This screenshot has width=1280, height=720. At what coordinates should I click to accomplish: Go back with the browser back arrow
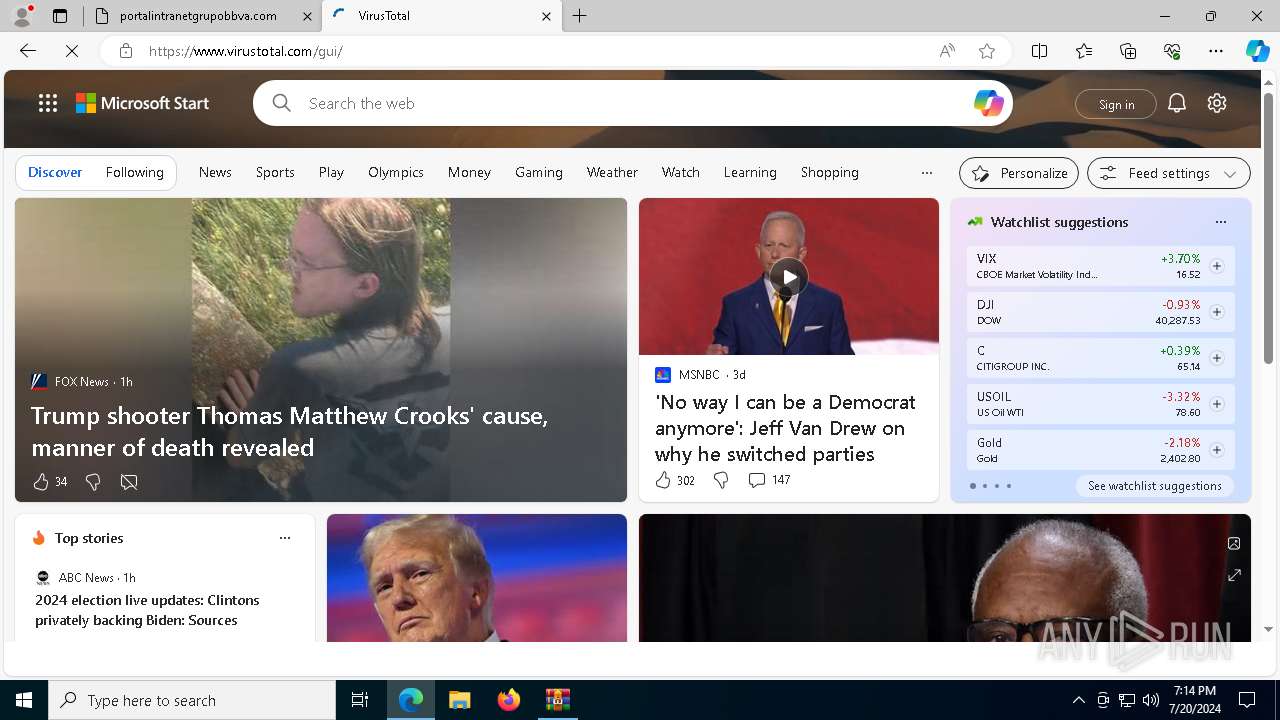click(x=28, y=51)
